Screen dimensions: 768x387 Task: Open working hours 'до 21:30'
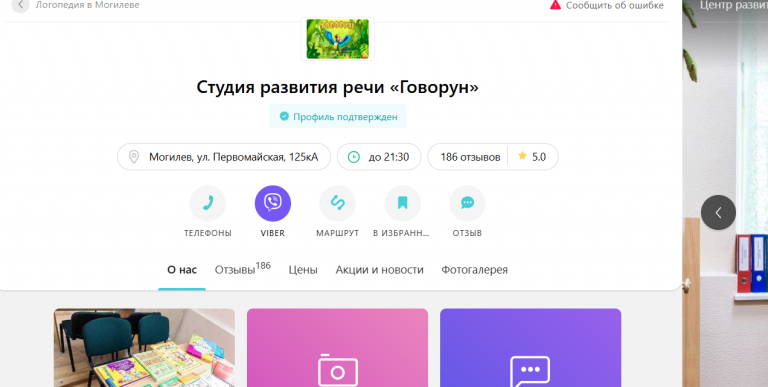[x=388, y=157]
